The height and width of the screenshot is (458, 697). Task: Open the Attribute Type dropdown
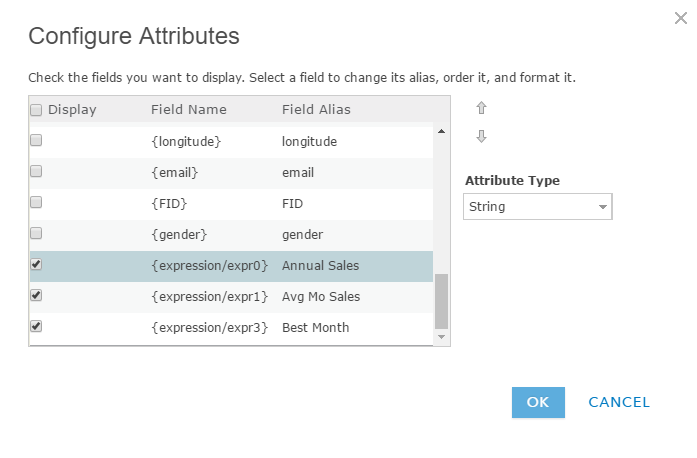(x=538, y=207)
